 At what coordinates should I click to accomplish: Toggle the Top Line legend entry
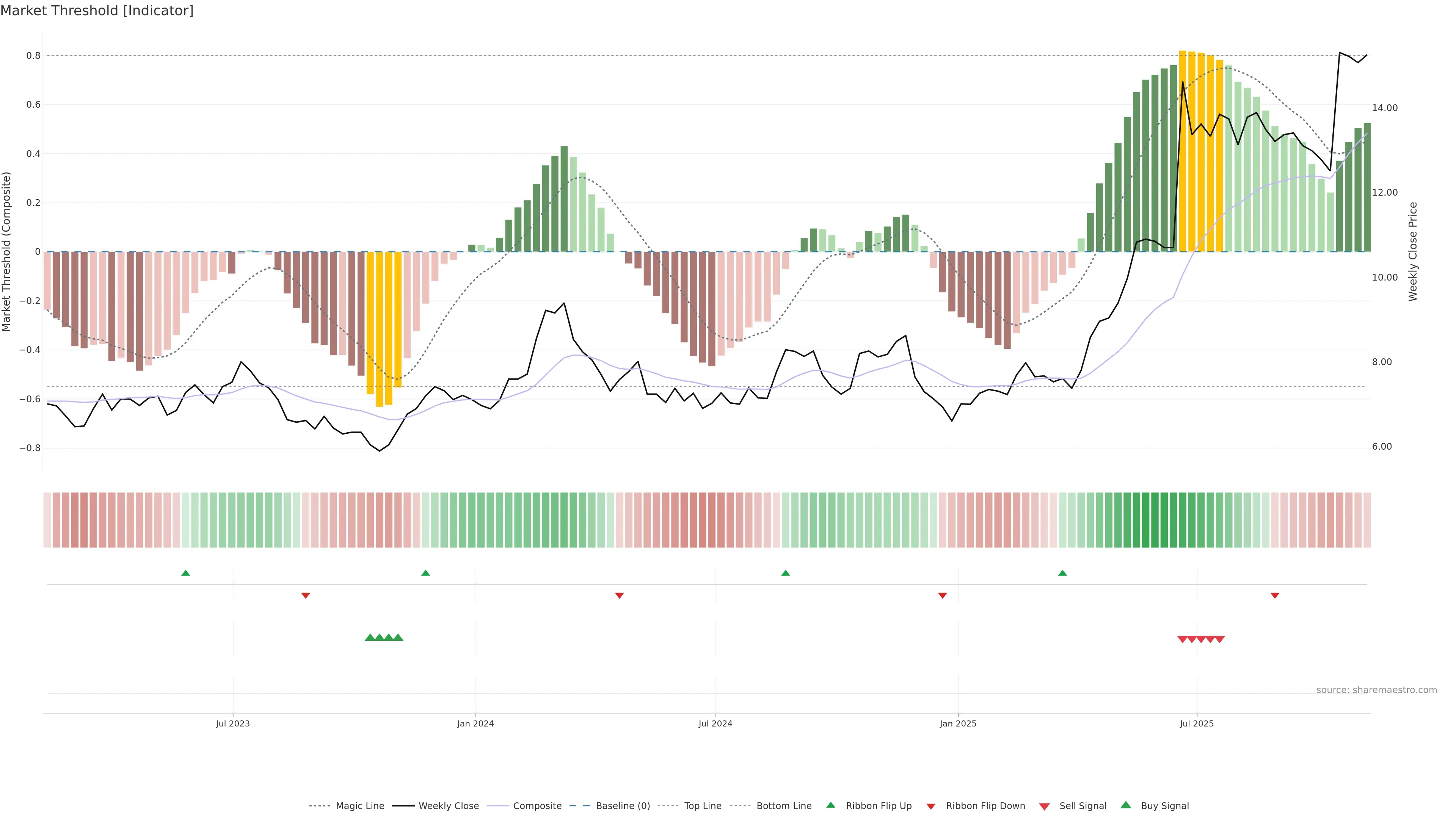coord(703,805)
